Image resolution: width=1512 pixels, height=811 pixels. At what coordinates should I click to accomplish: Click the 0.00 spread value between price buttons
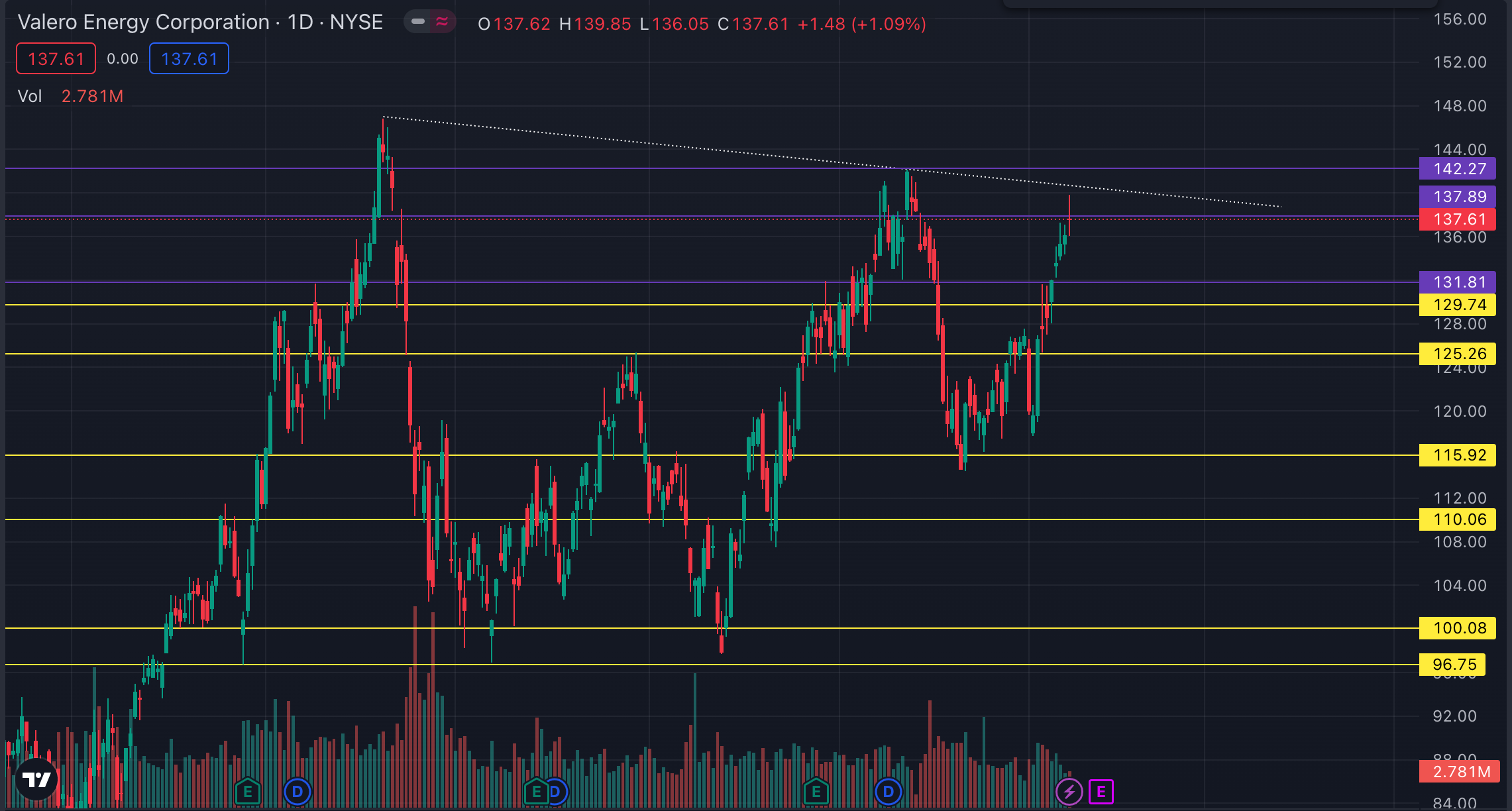pyautogui.click(x=123, y=58)
